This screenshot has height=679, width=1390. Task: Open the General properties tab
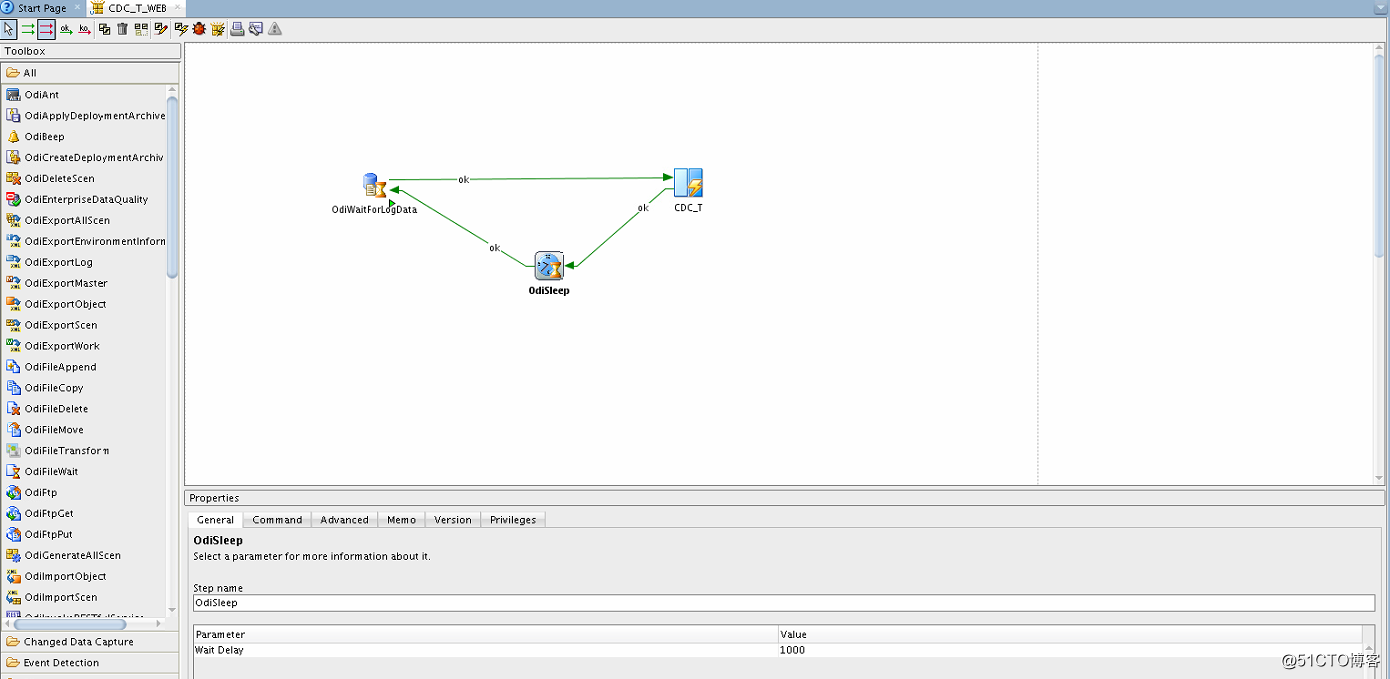(215, 520)
